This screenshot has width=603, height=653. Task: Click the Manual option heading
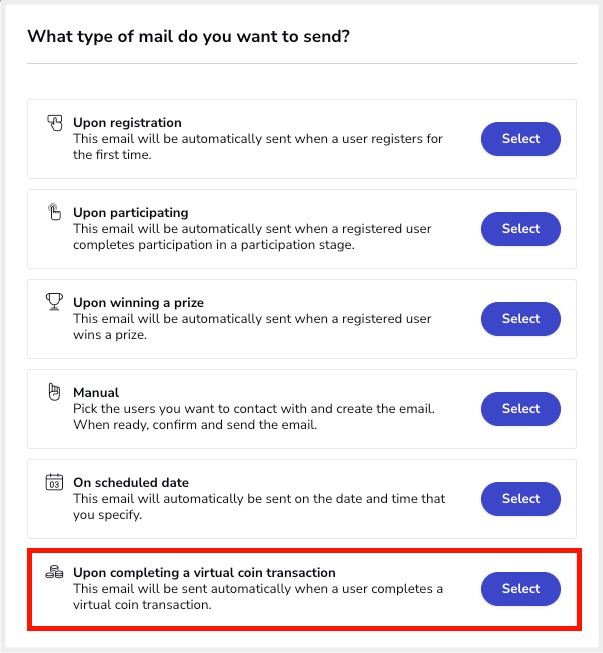click(x=96, y=393)
